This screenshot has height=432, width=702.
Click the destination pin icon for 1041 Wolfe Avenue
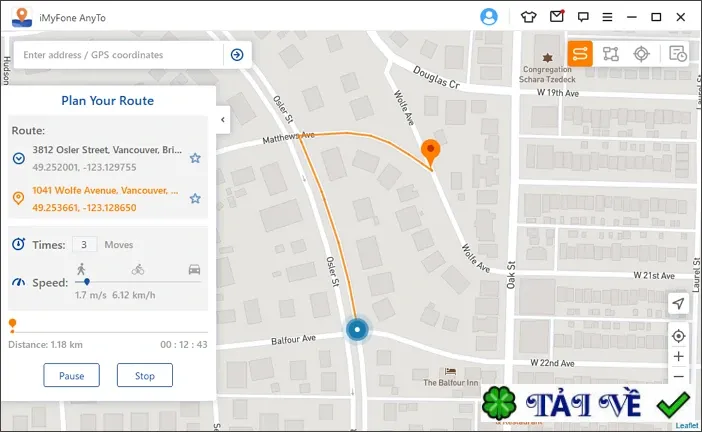[x=18, y=198]
